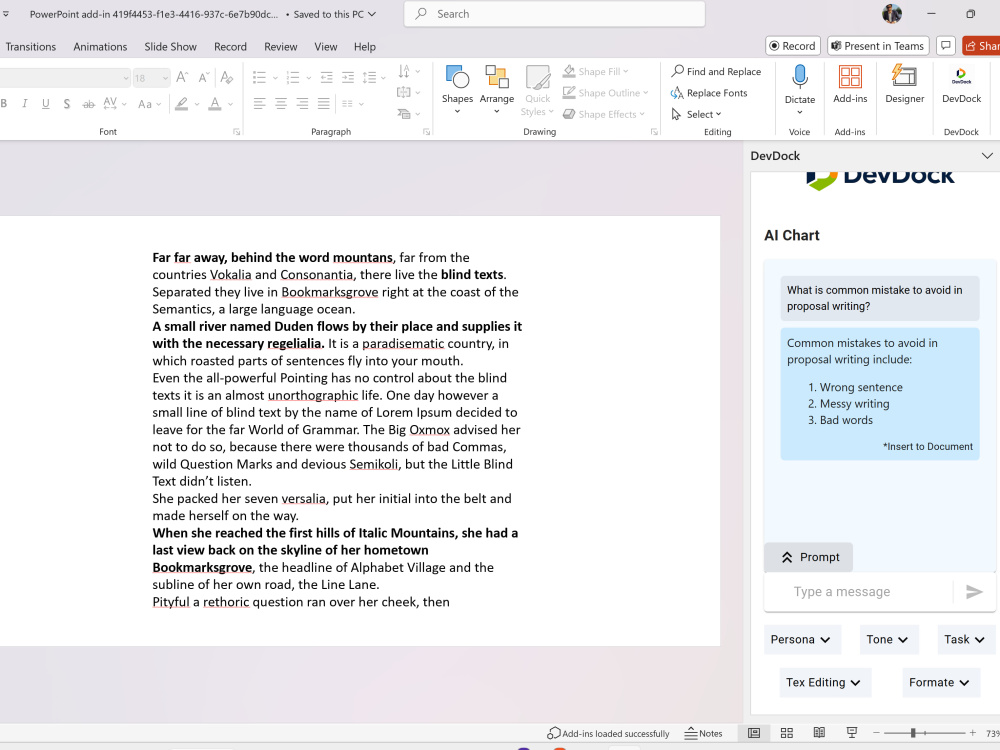Switch to Normal view

coord(754,733)
